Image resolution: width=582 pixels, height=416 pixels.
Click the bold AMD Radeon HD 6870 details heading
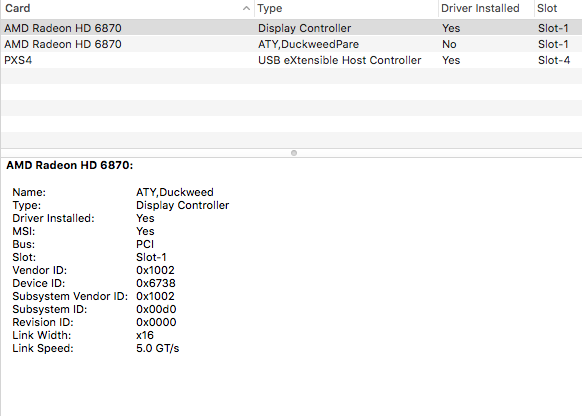click(69, 165)
